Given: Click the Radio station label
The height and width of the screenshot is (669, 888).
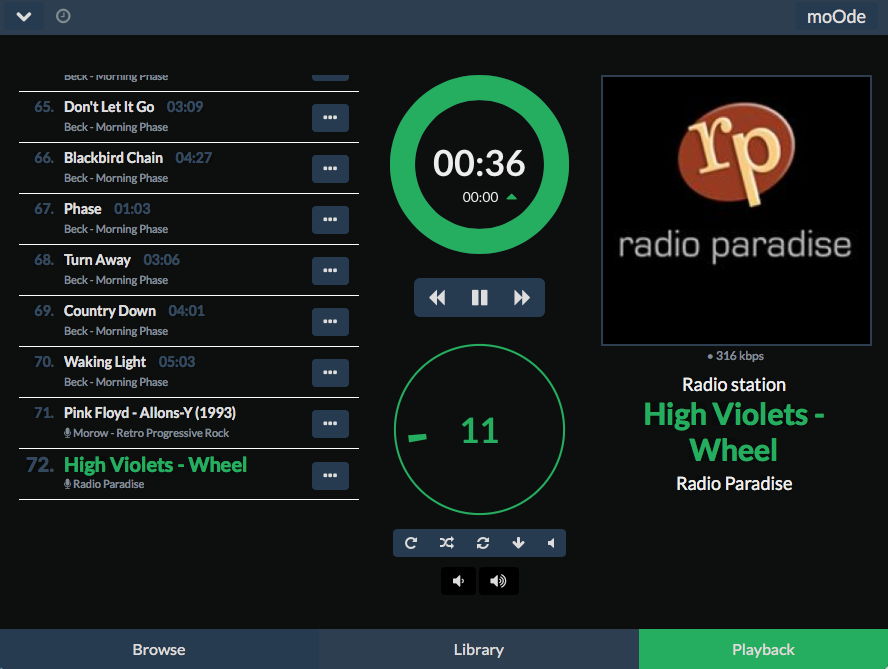Looking at the screenshot, I should click(734, 385).
